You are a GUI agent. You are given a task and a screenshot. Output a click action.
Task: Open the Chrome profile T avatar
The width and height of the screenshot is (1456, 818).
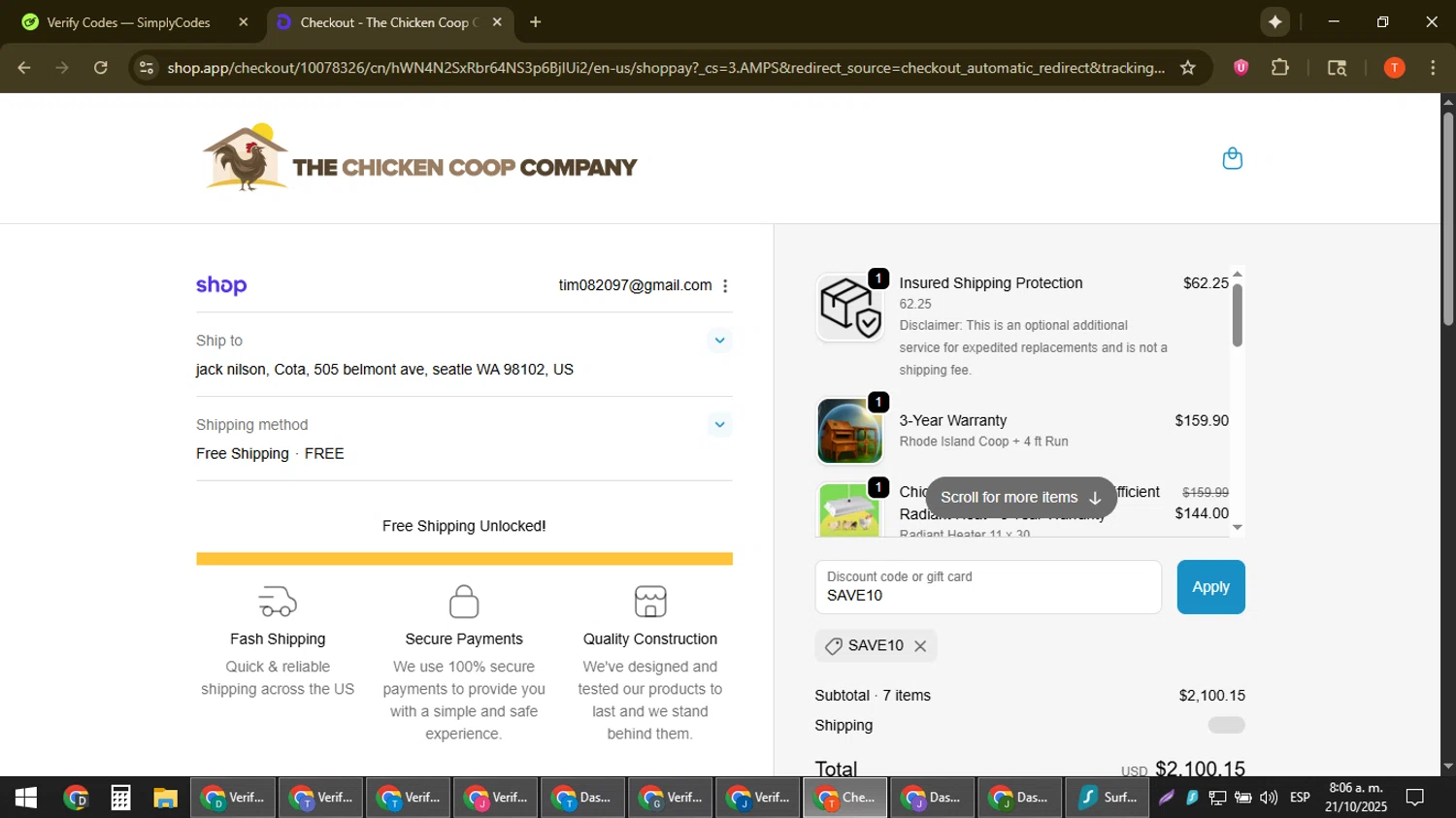pos(1394,68)
